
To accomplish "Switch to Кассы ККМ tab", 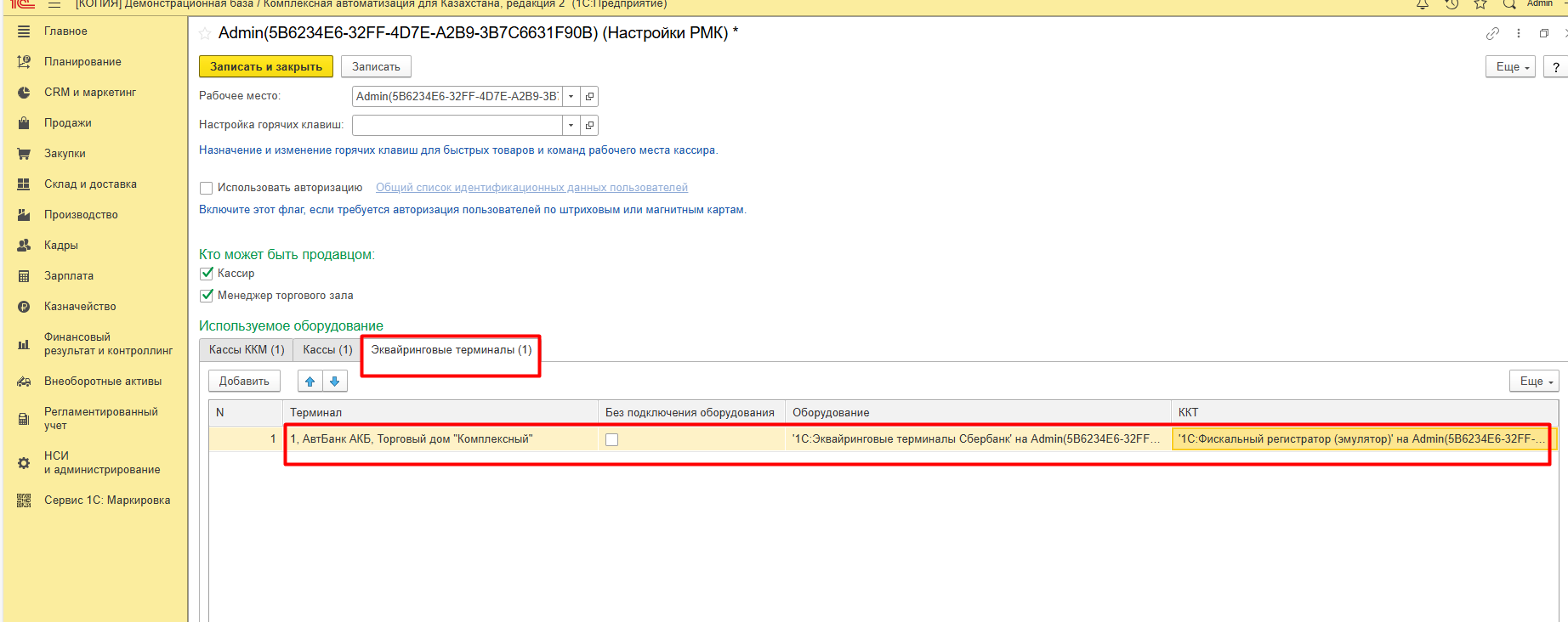I will pyautogui.click(x=247, y=350).
